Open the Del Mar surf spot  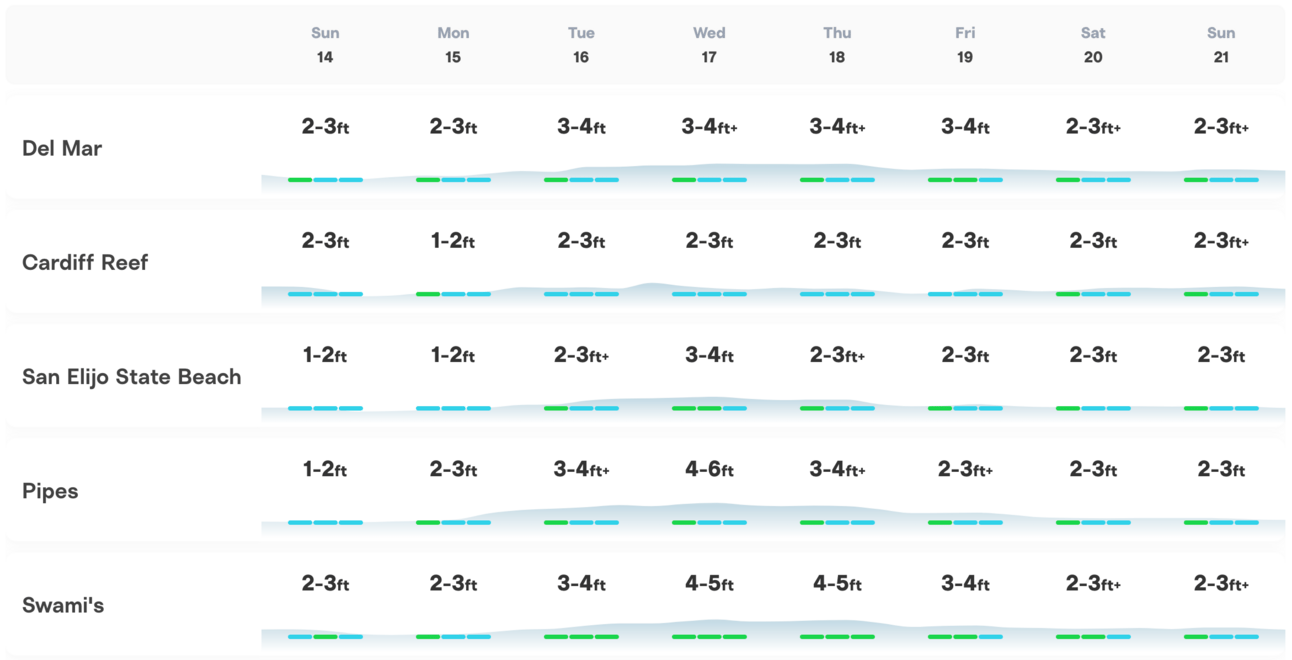[62, 148]
